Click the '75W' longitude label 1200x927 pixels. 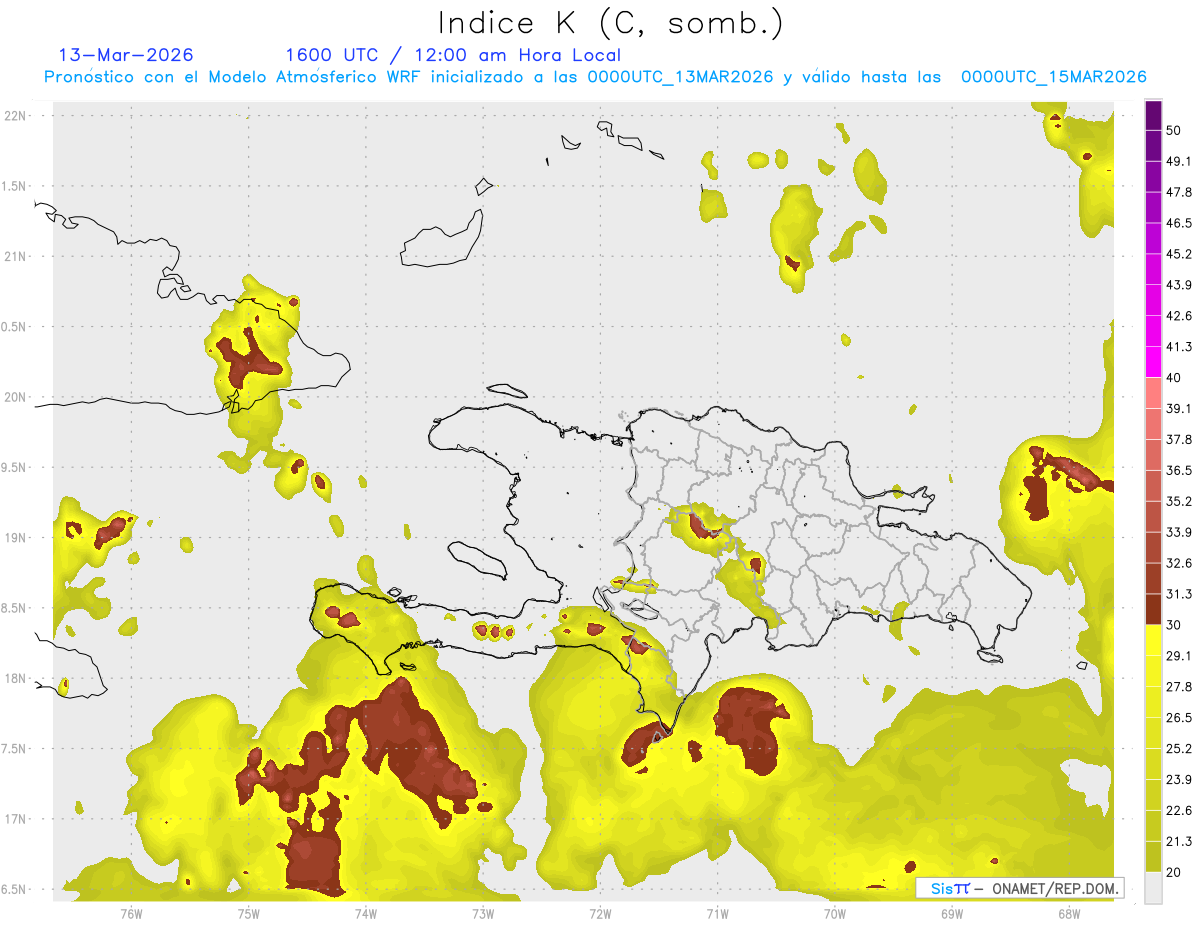click(249, 914)
